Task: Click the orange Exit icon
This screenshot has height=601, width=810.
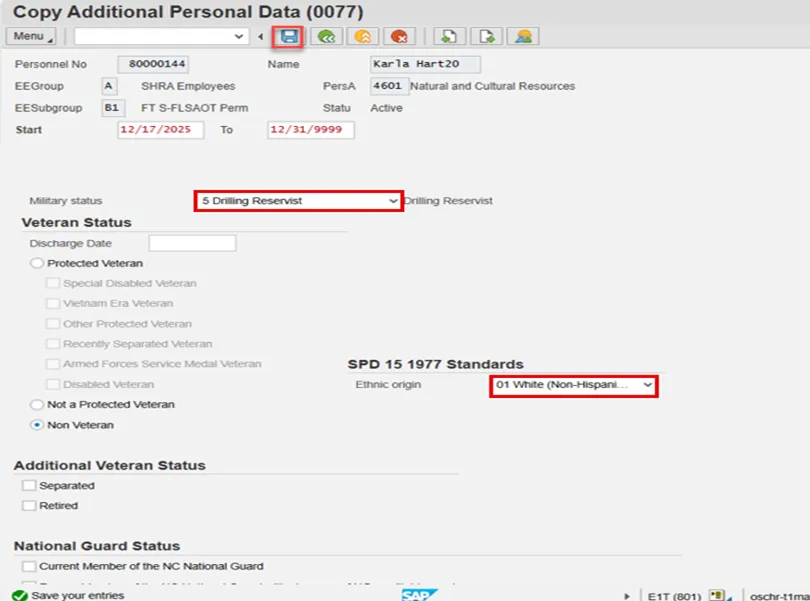Action: coord(363,37)
